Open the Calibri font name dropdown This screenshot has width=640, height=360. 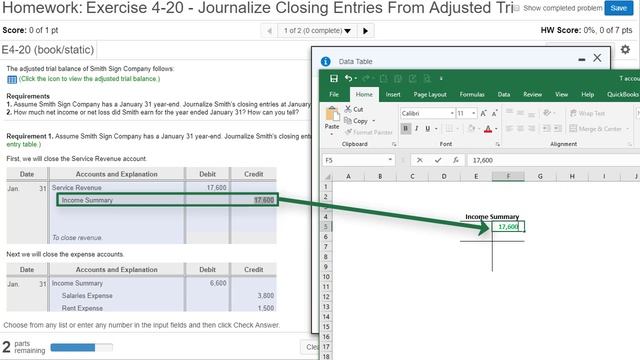(x=452, y=113)
